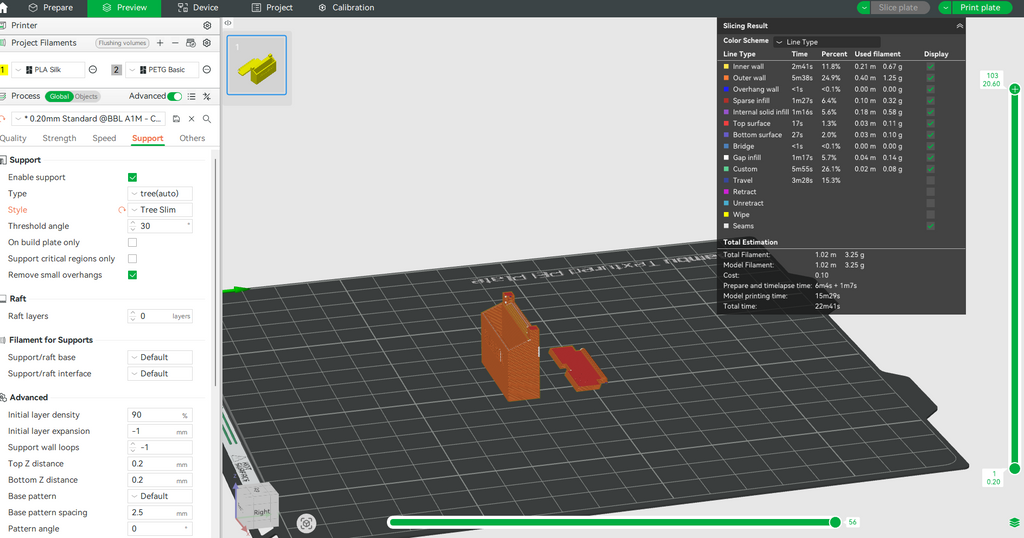Click the layers icon at bottom right
1024x538 pixels.
click(x=1014, y=521)
